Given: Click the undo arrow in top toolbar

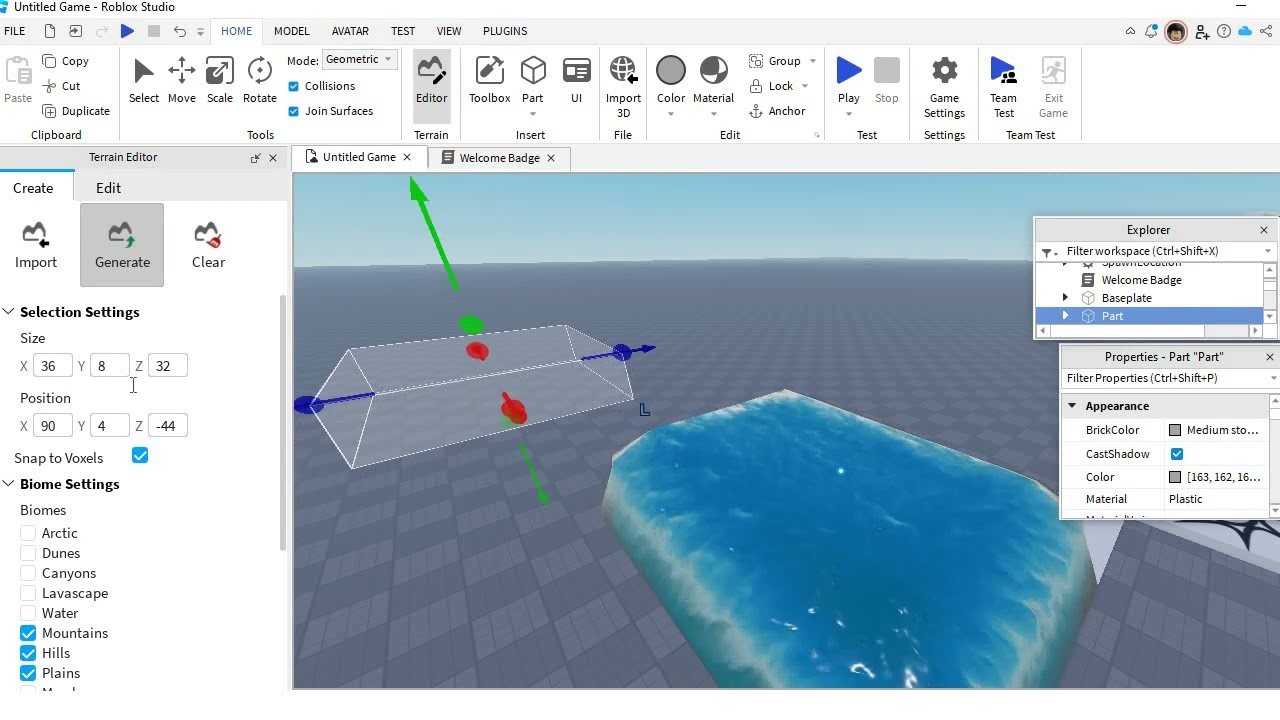Looking at the screenshot, I should pos(180,31).
